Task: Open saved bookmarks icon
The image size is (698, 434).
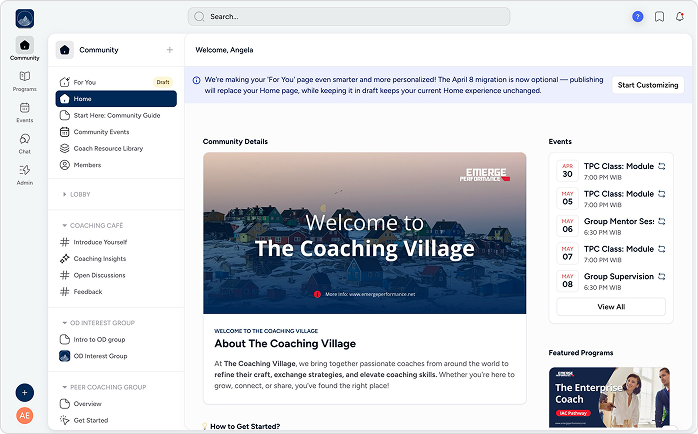Action: (659, 16)
